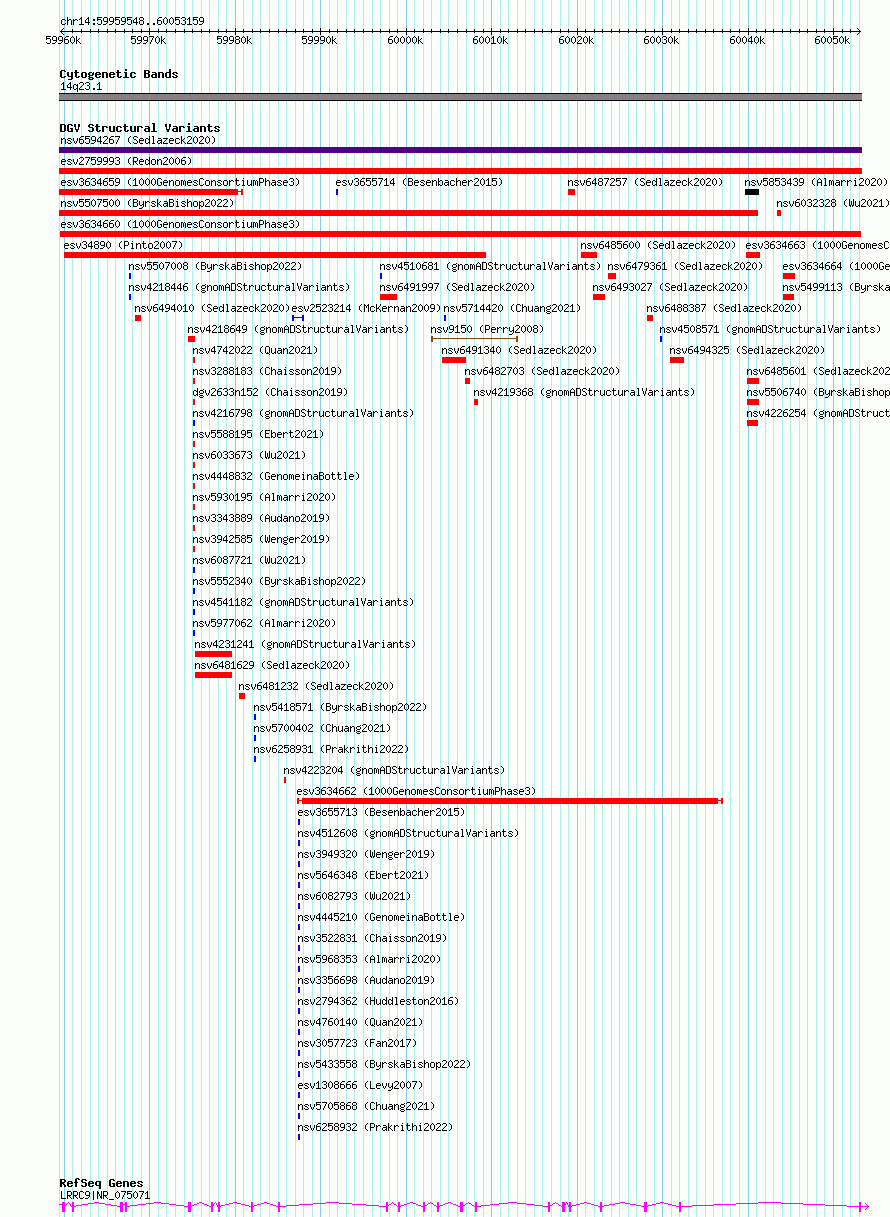Select the long red esv3634662 variant bar
Image resolution: width=890 pixels, height=1217 pixels.
point(510,801)
